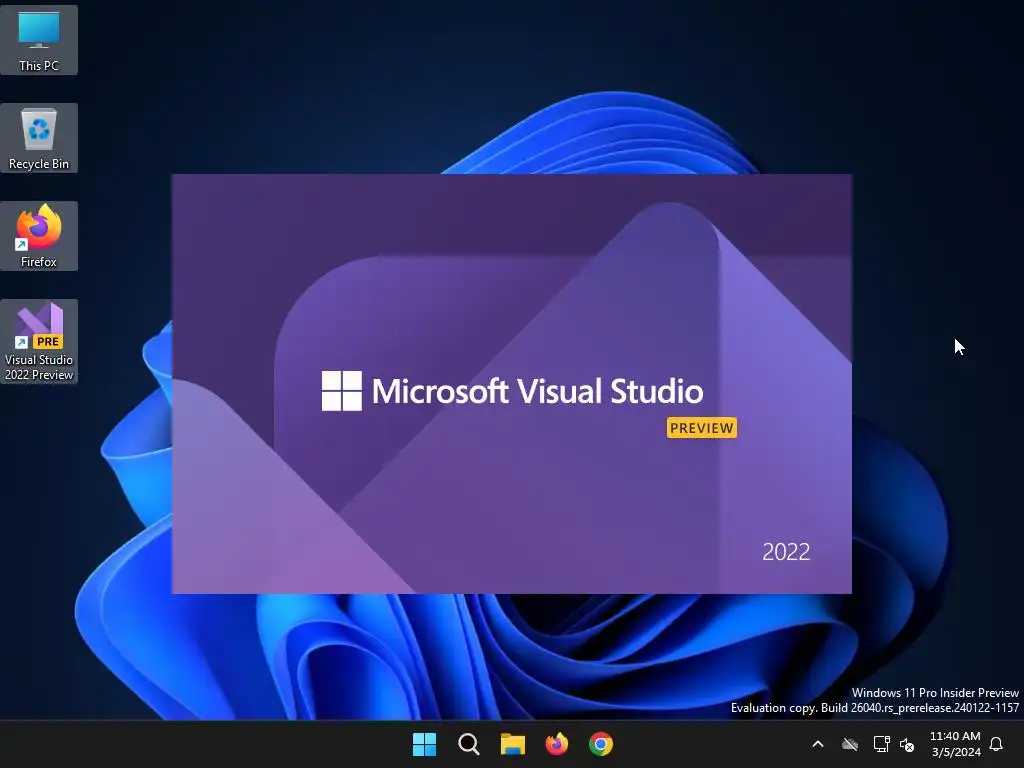1024x768 pixels.
Task: Launch Google Chrome from the taskbar
Action: coord(601,744)
